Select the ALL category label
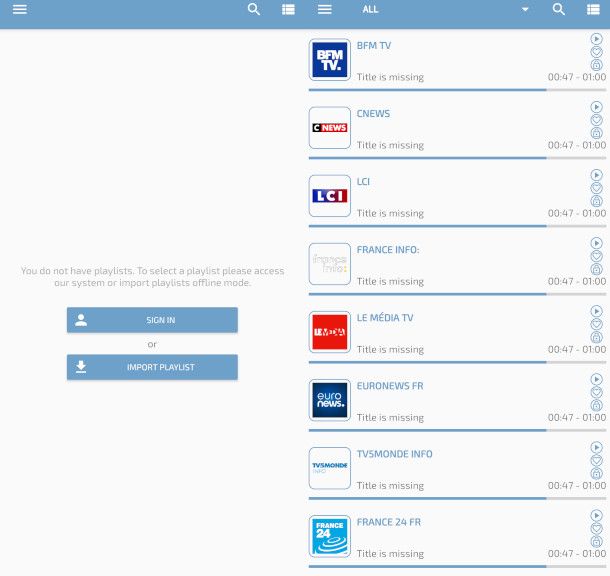 370,9
